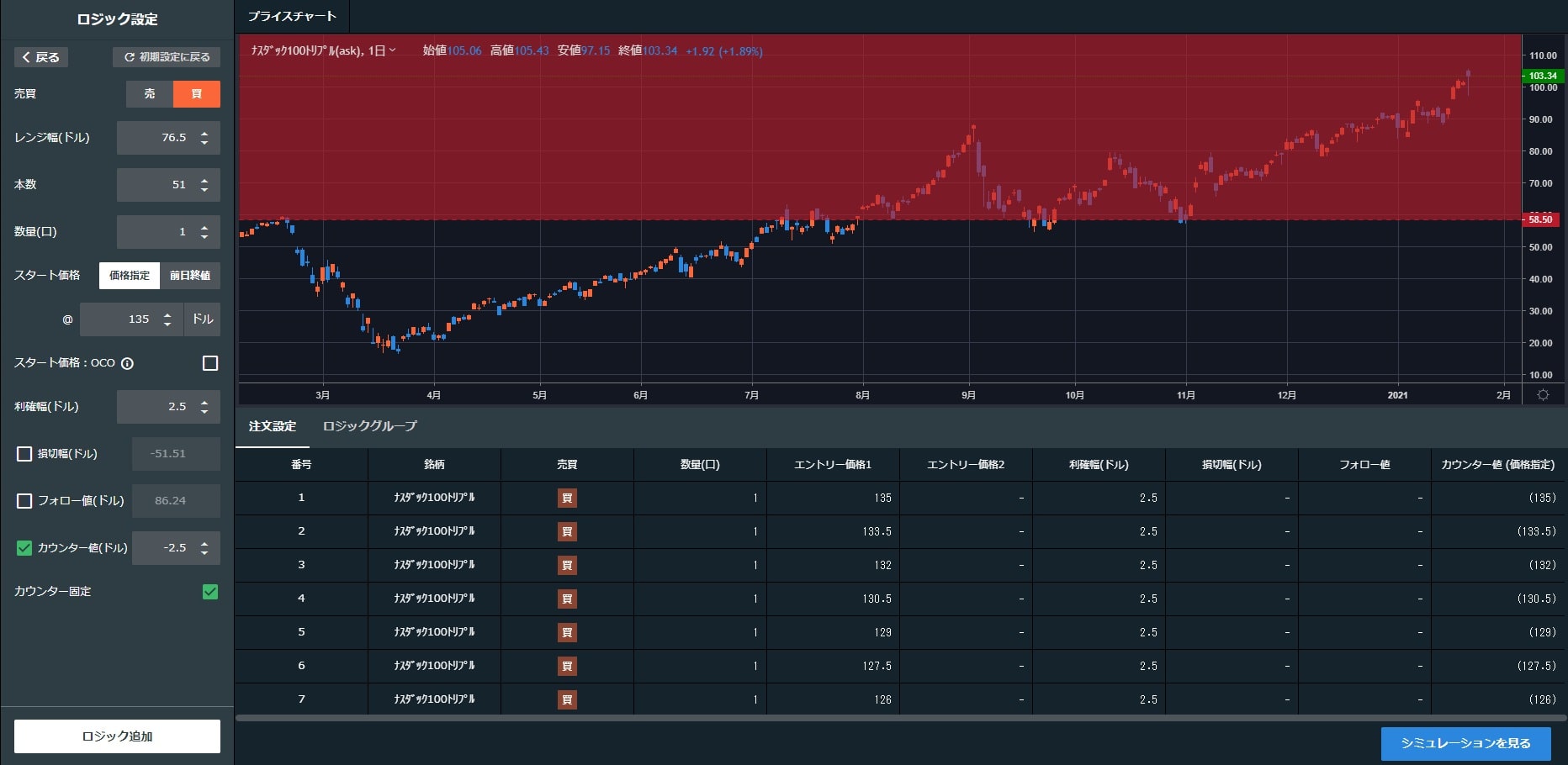Click the 買 icon in row 5
1568x765 pixels.
(567, 632)
